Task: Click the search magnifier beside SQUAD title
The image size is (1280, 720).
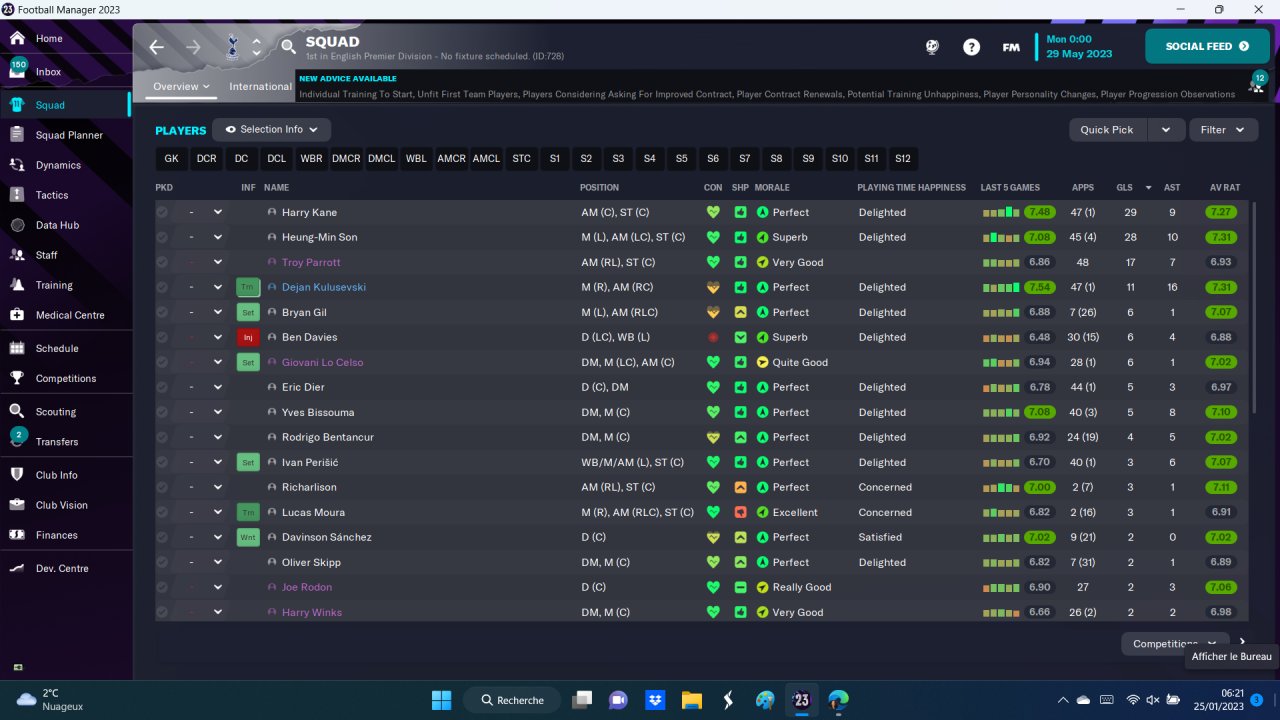Action: click(288, 46)
